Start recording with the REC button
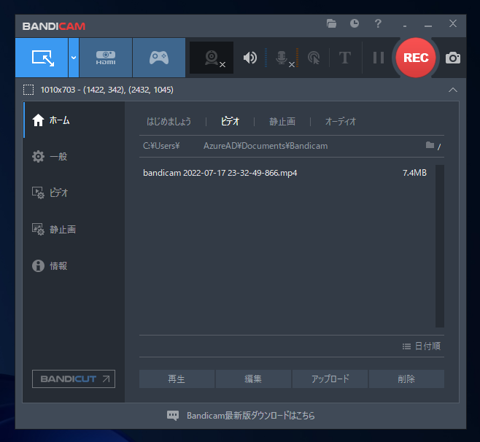This screenshot has height=442, width=480. click(x=416, y=58)
